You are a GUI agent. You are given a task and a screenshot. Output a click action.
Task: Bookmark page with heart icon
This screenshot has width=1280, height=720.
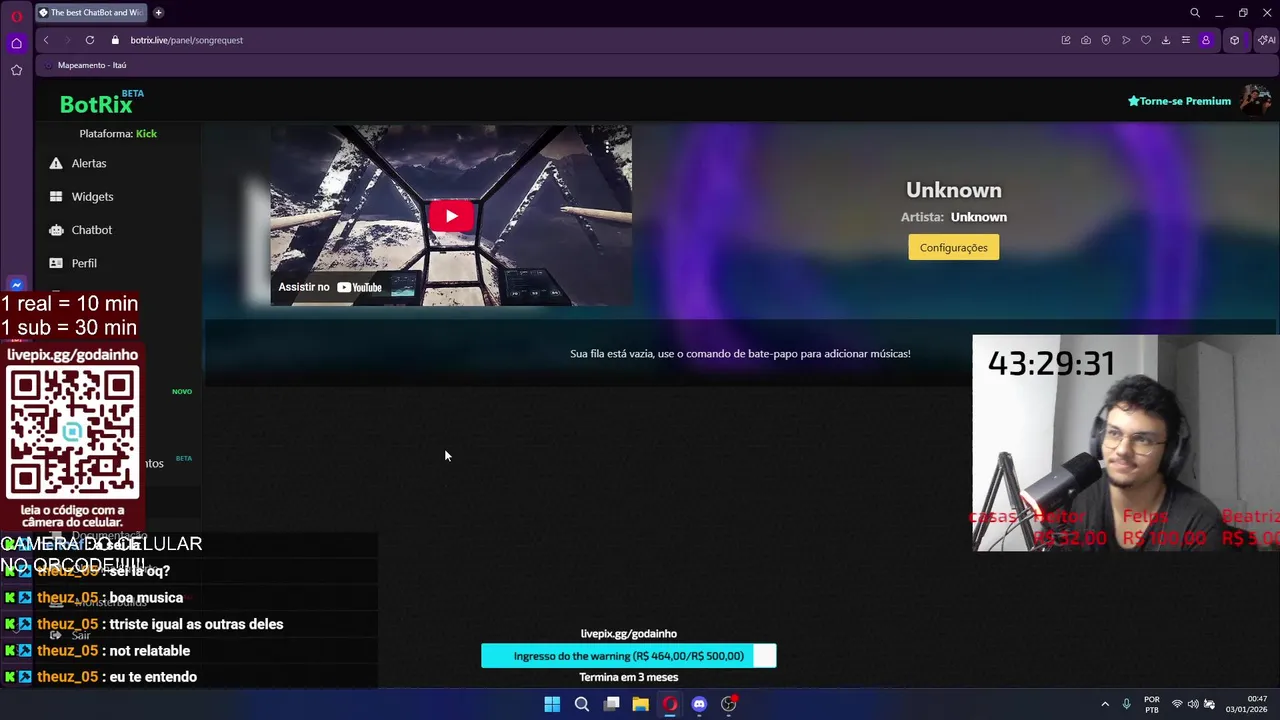click(x=1146, y=40)
